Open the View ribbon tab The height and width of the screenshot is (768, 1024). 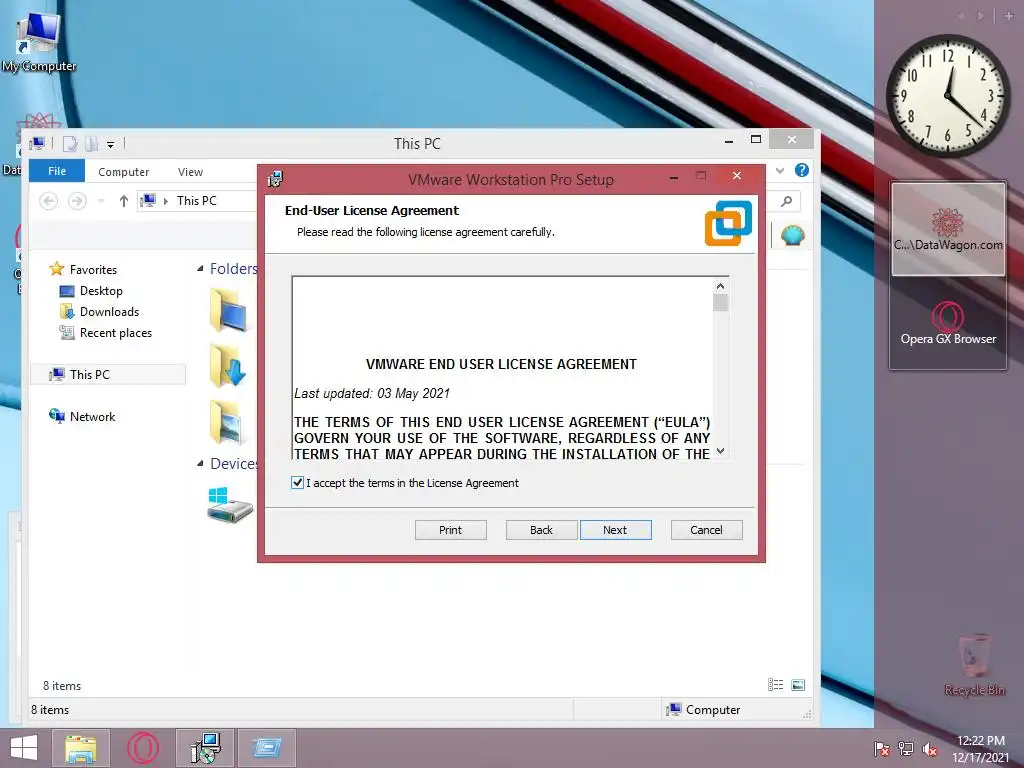click(190, 172)
